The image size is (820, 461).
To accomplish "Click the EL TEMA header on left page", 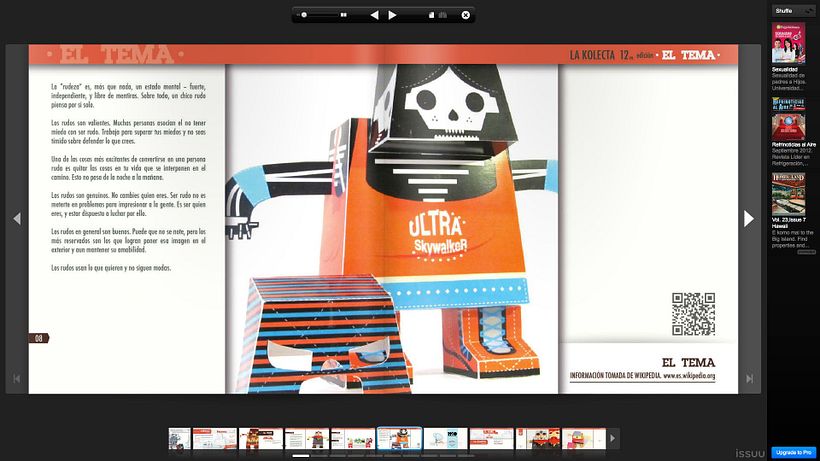I will click(x=116, y=54).
